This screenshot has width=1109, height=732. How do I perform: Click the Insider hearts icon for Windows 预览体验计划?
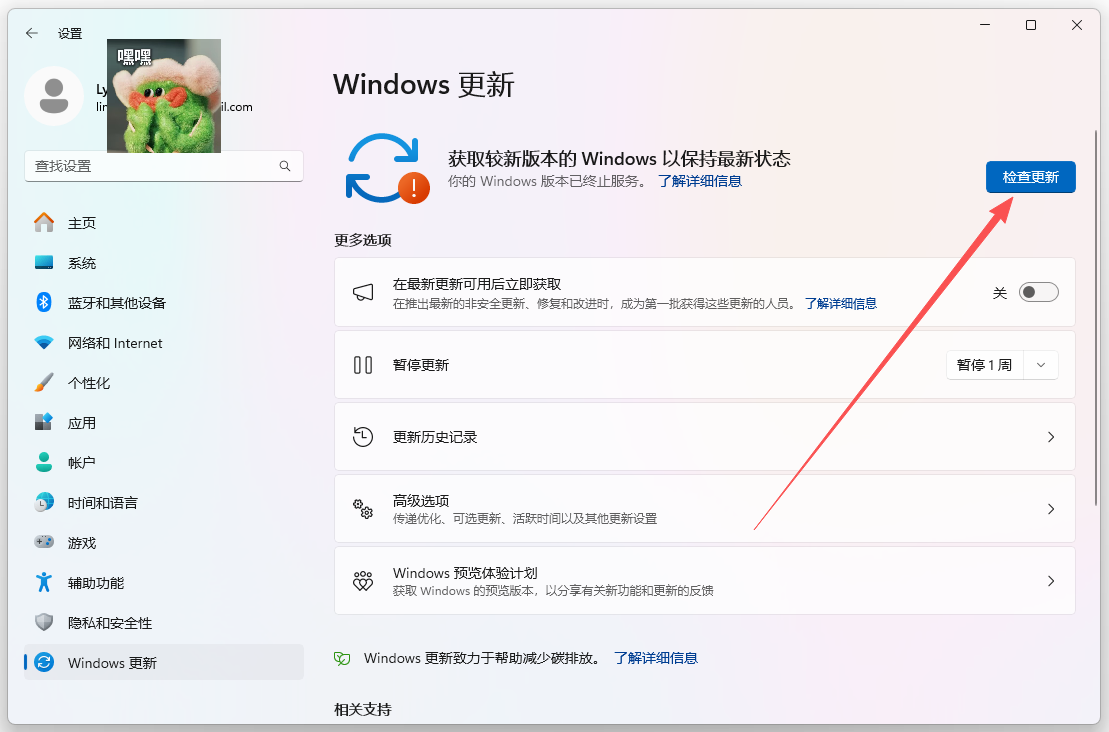coord(363,581)
